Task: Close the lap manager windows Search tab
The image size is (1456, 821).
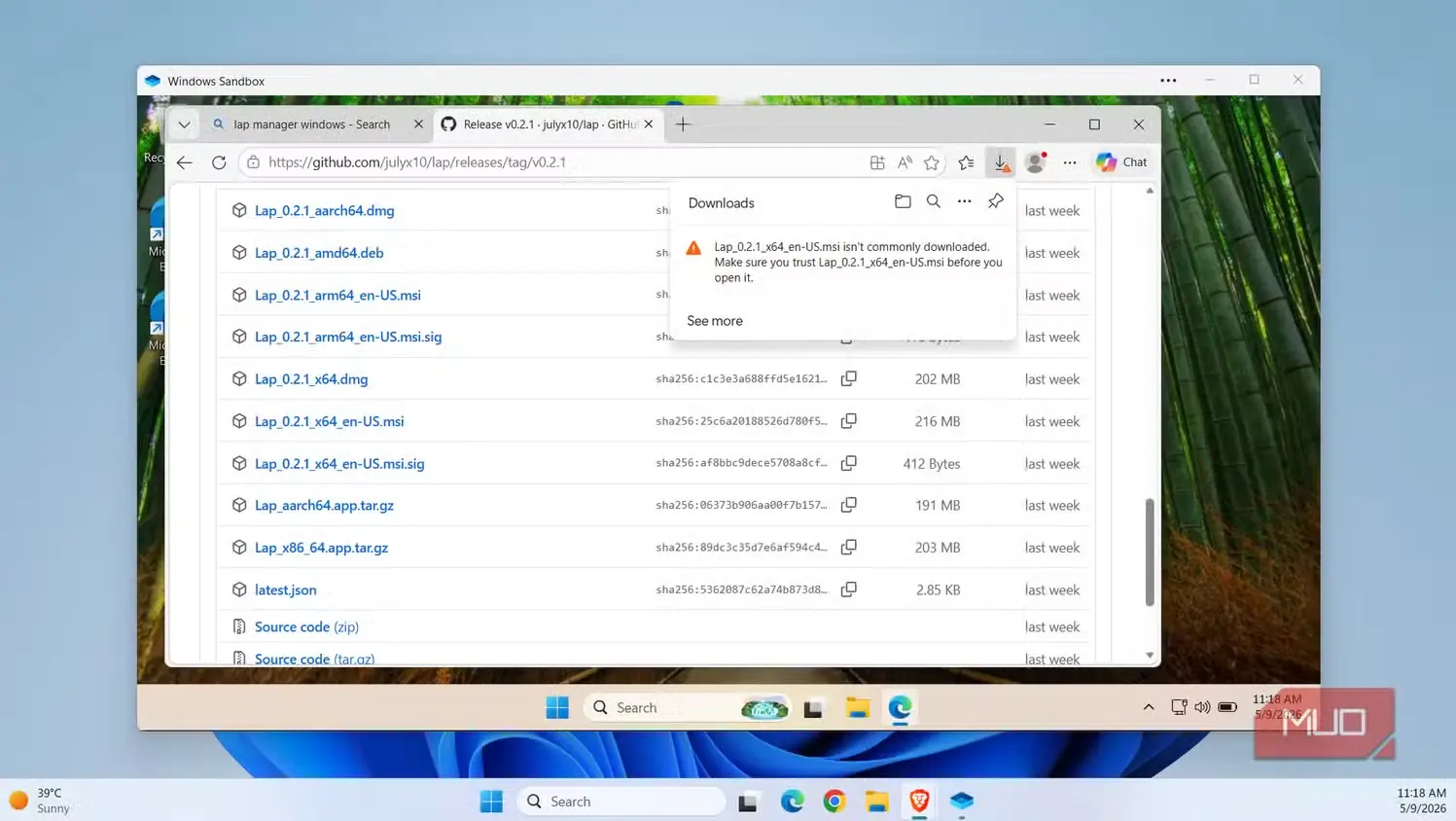Action: (418, 125)
